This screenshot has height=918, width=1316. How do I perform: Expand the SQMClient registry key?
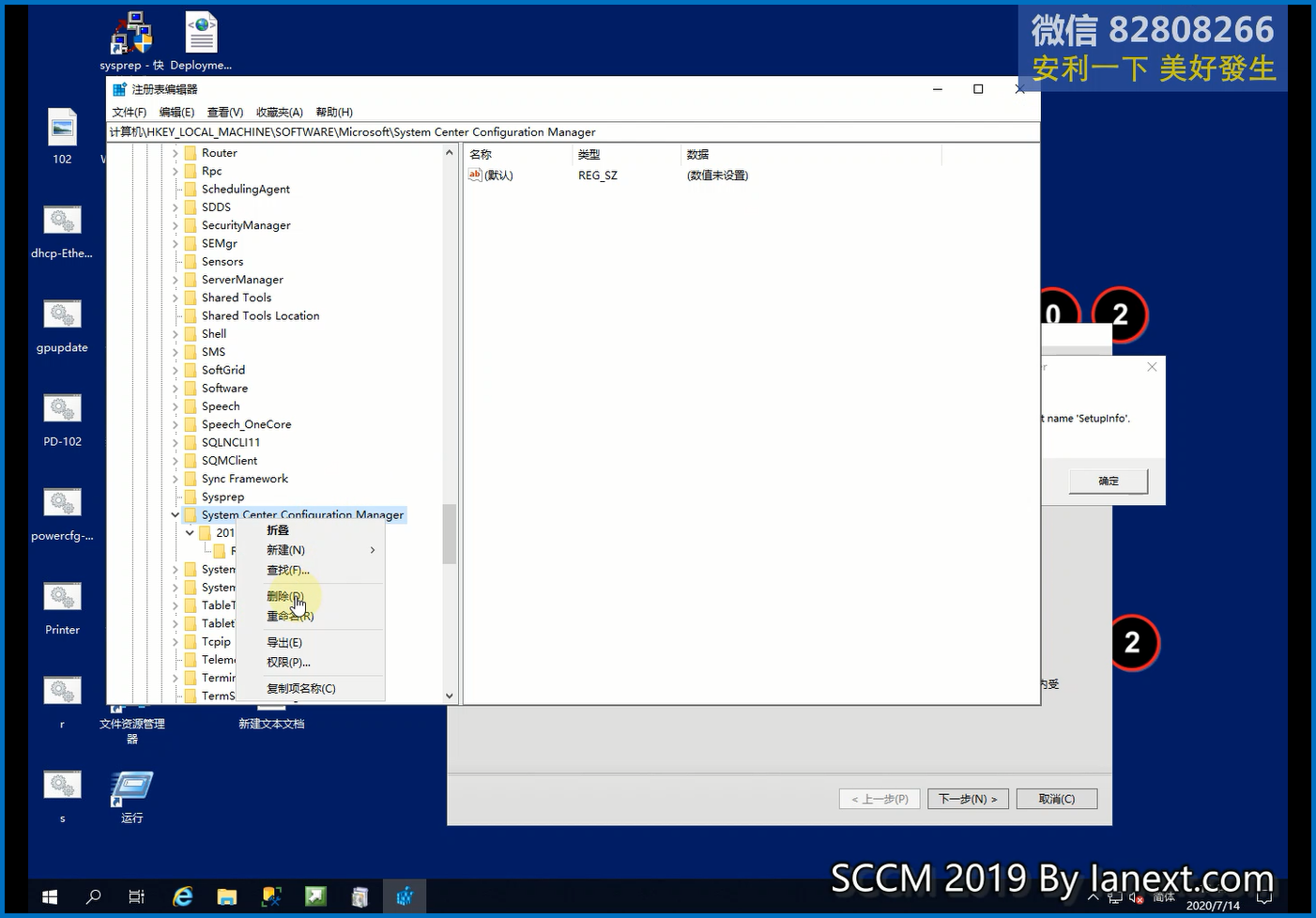click(x=175, y=461)
